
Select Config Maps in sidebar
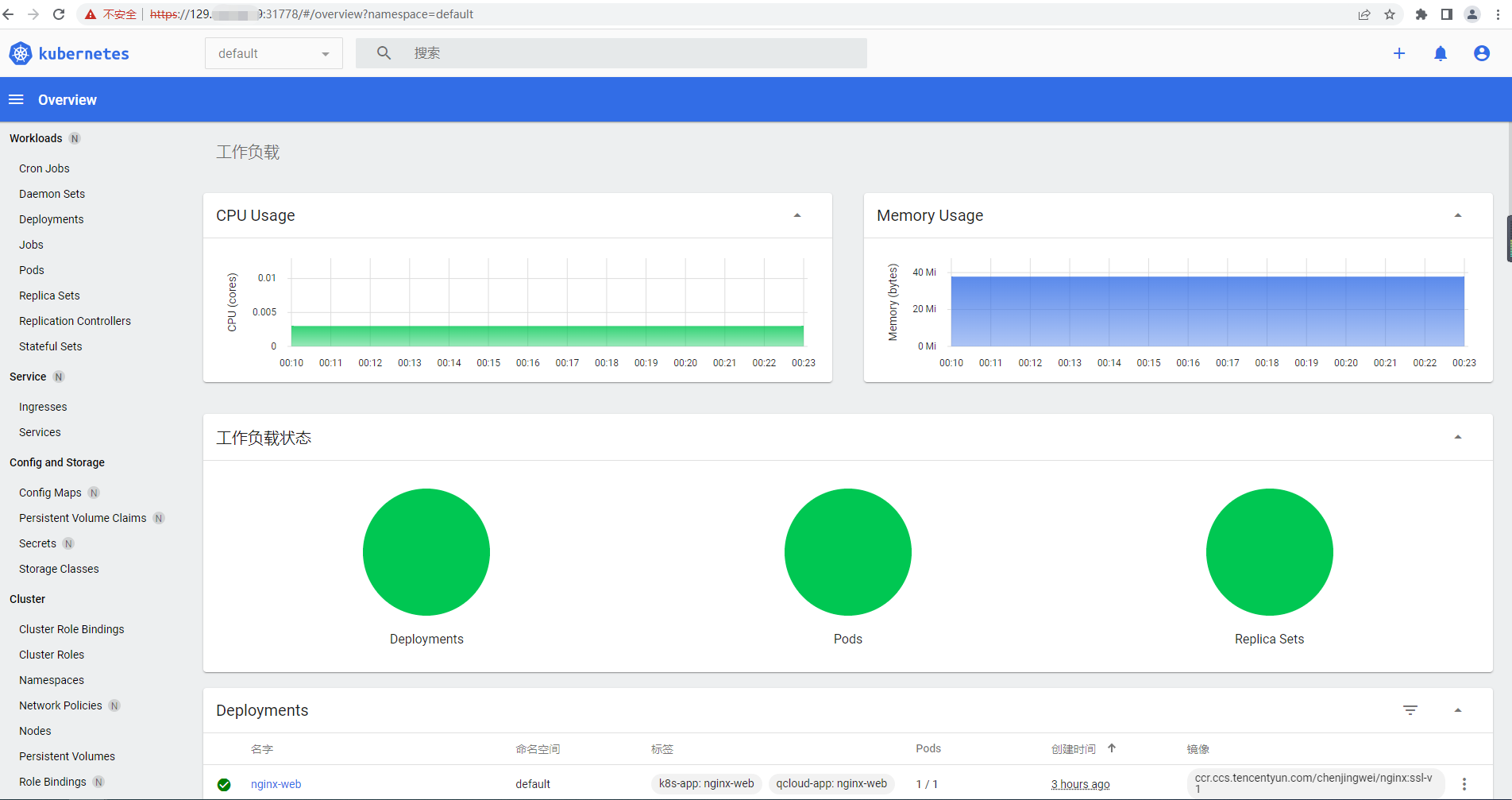[x=50, y=493]
